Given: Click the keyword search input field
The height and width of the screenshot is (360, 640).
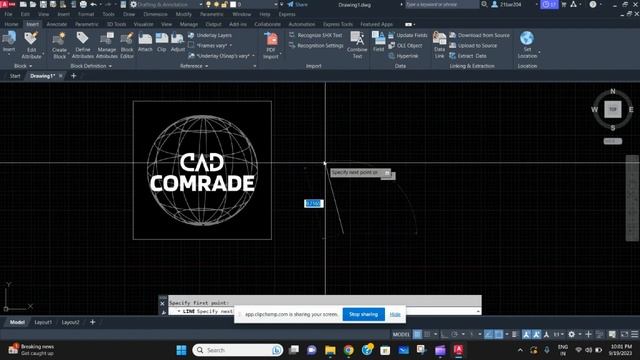Looking at the screenshot, I should (441, 4).
